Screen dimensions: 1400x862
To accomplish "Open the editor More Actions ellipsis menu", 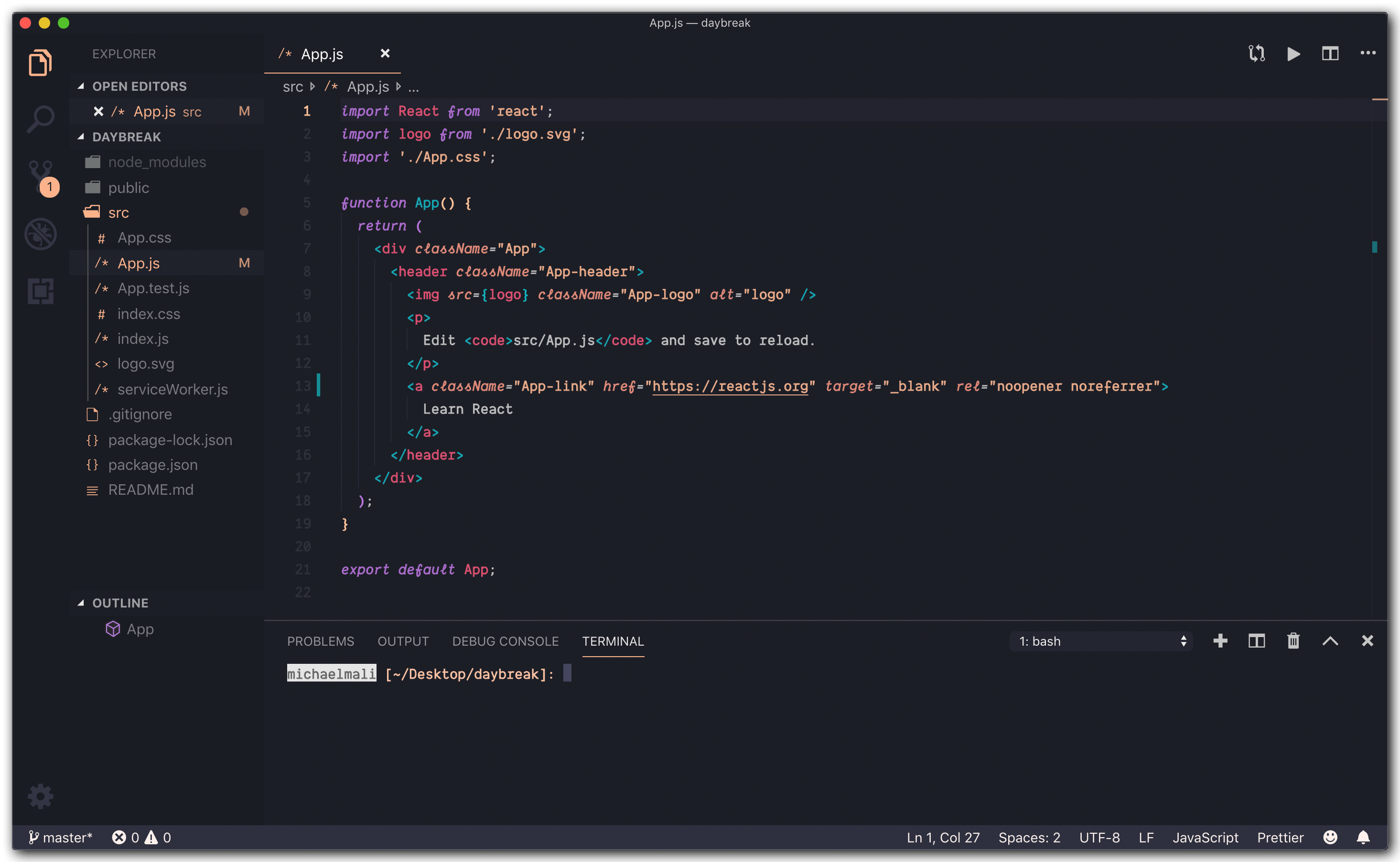I will pyautogui.click(x=1368, y=53).
